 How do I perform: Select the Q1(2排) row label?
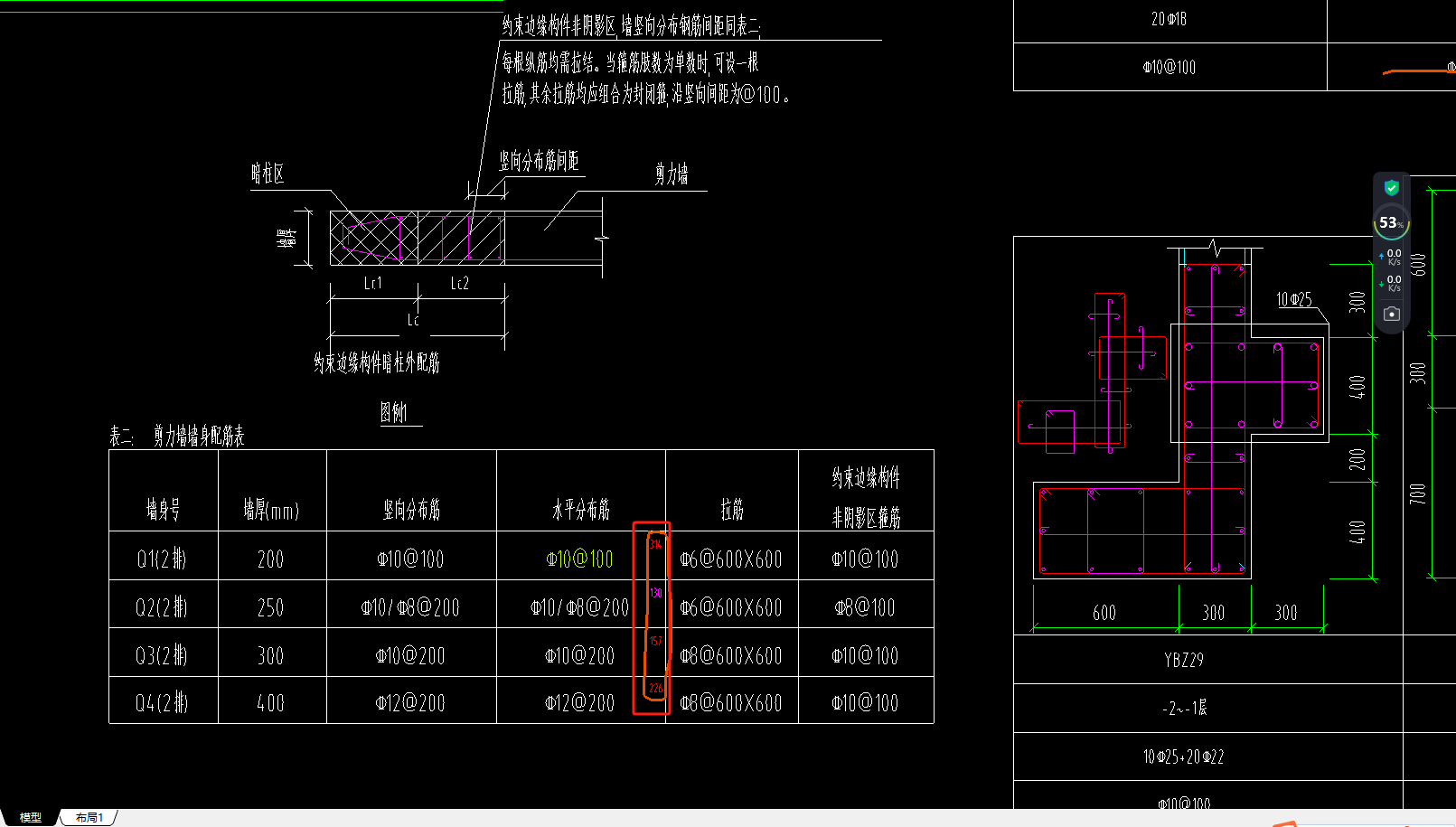(x=162, y=559)
